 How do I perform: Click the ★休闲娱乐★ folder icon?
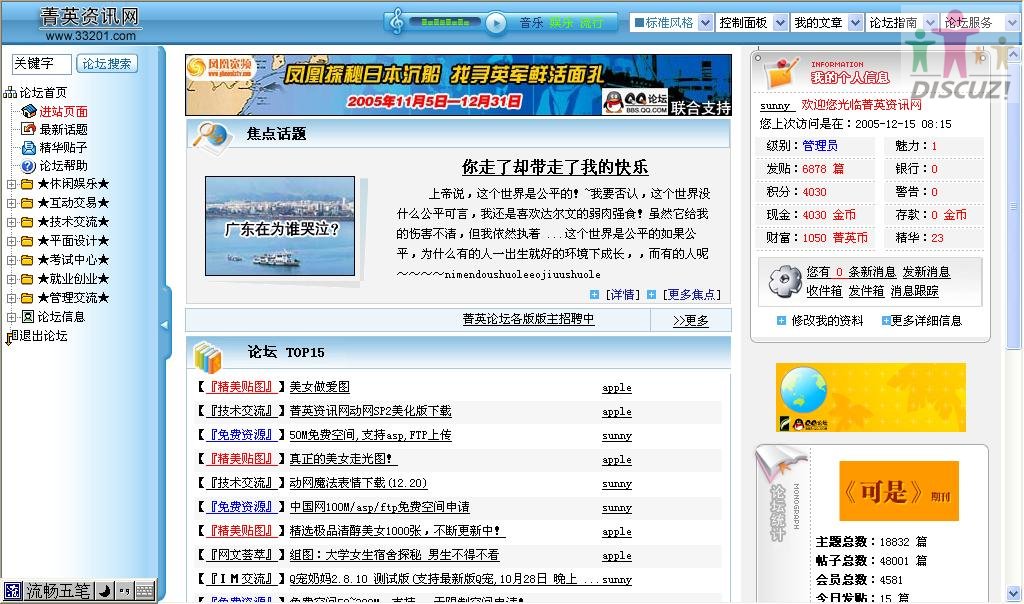pos(27,184)
